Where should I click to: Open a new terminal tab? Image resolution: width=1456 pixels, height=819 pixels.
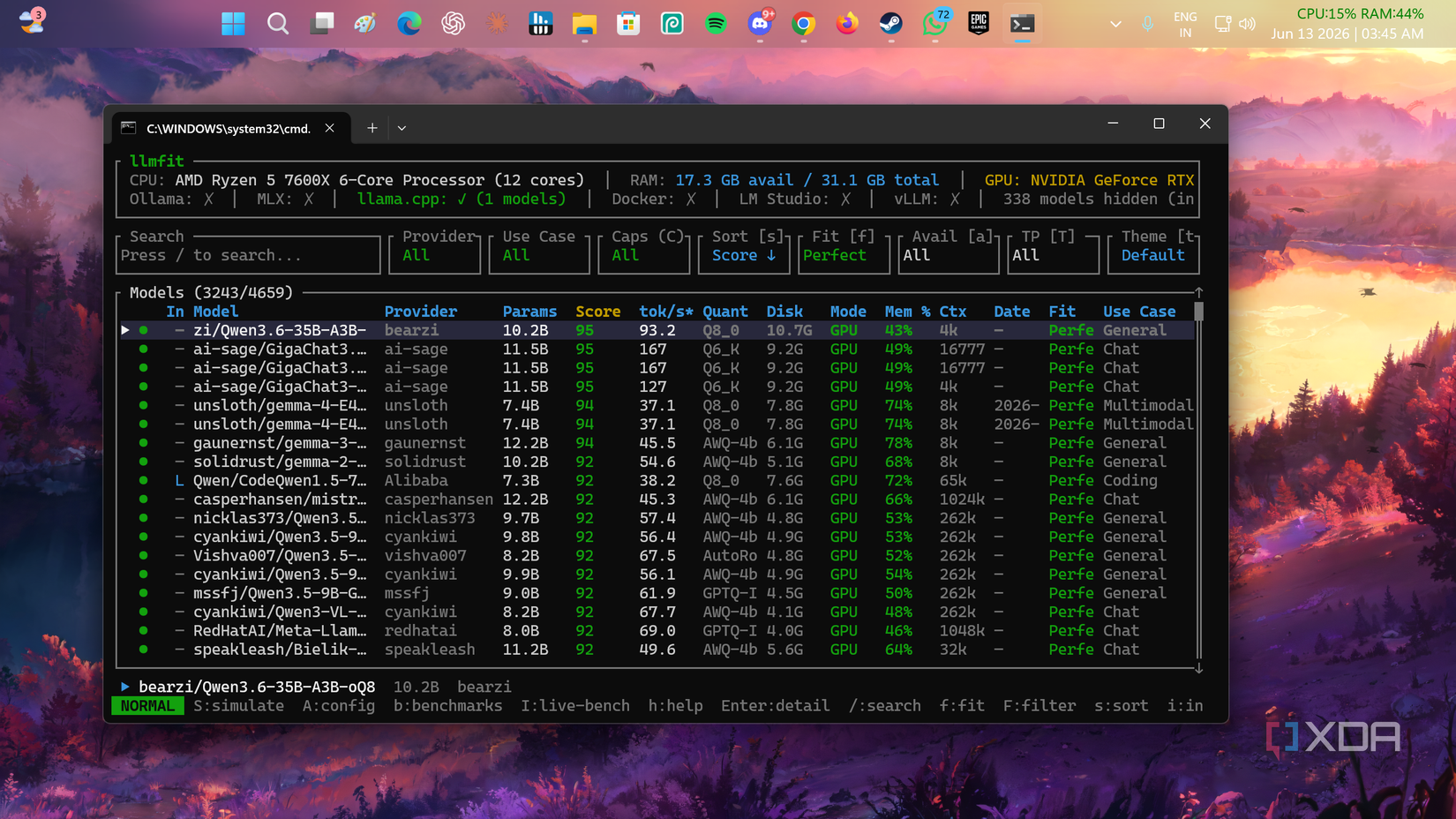tap(372, 128)
